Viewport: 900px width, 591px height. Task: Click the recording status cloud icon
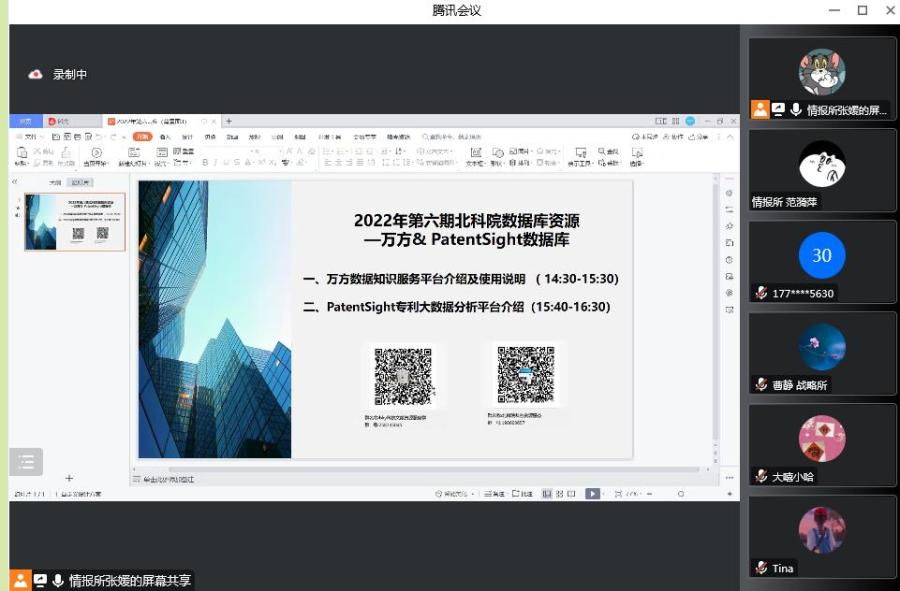(x=36, y=74)
